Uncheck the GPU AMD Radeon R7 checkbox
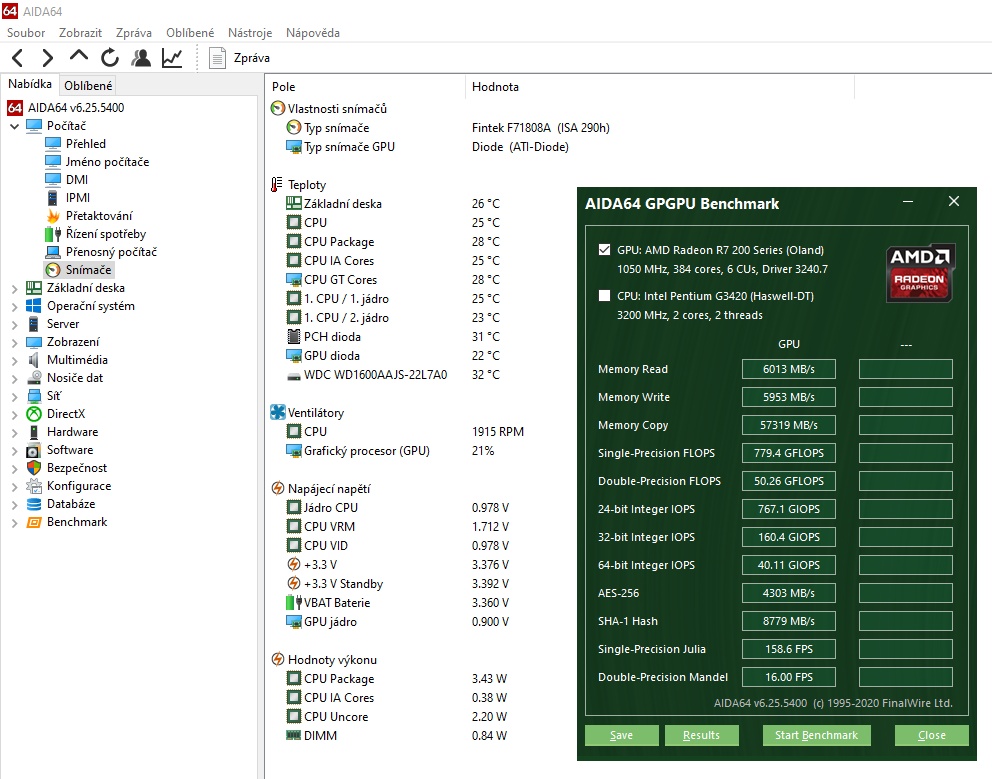 coord(604,250)
